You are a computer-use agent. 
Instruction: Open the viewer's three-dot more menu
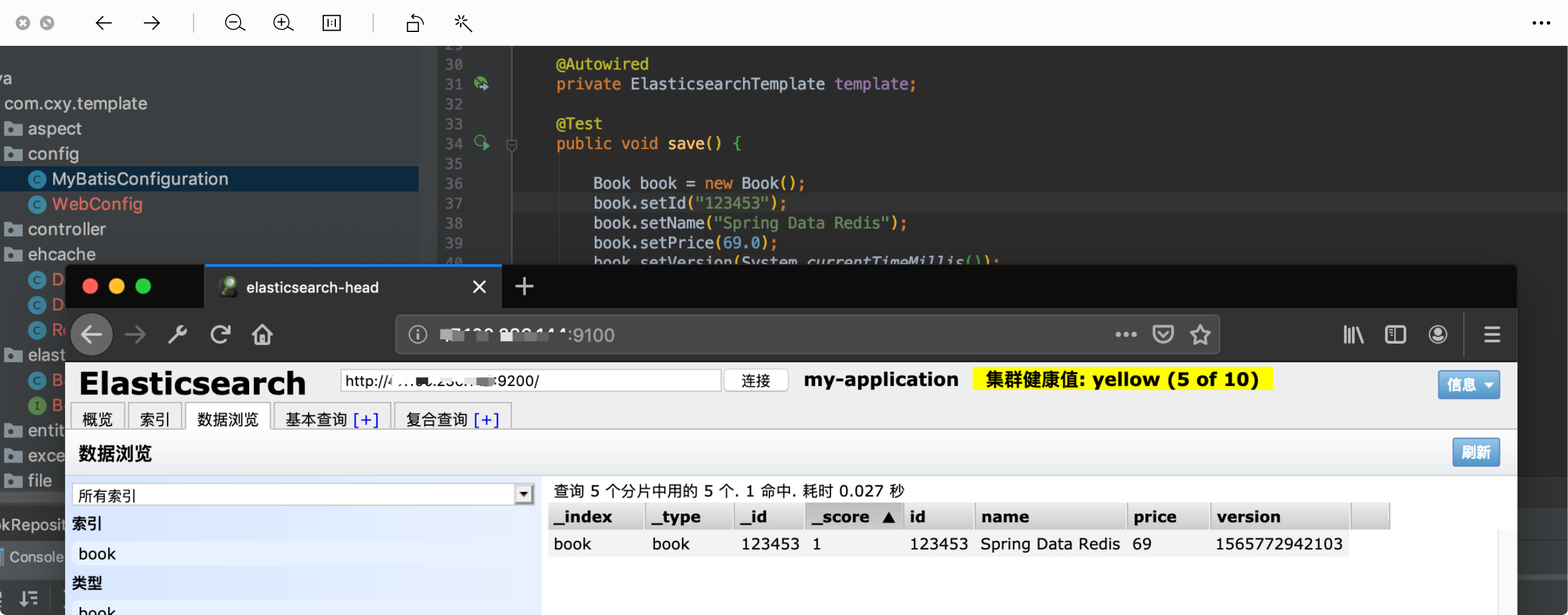(1541, 23)
